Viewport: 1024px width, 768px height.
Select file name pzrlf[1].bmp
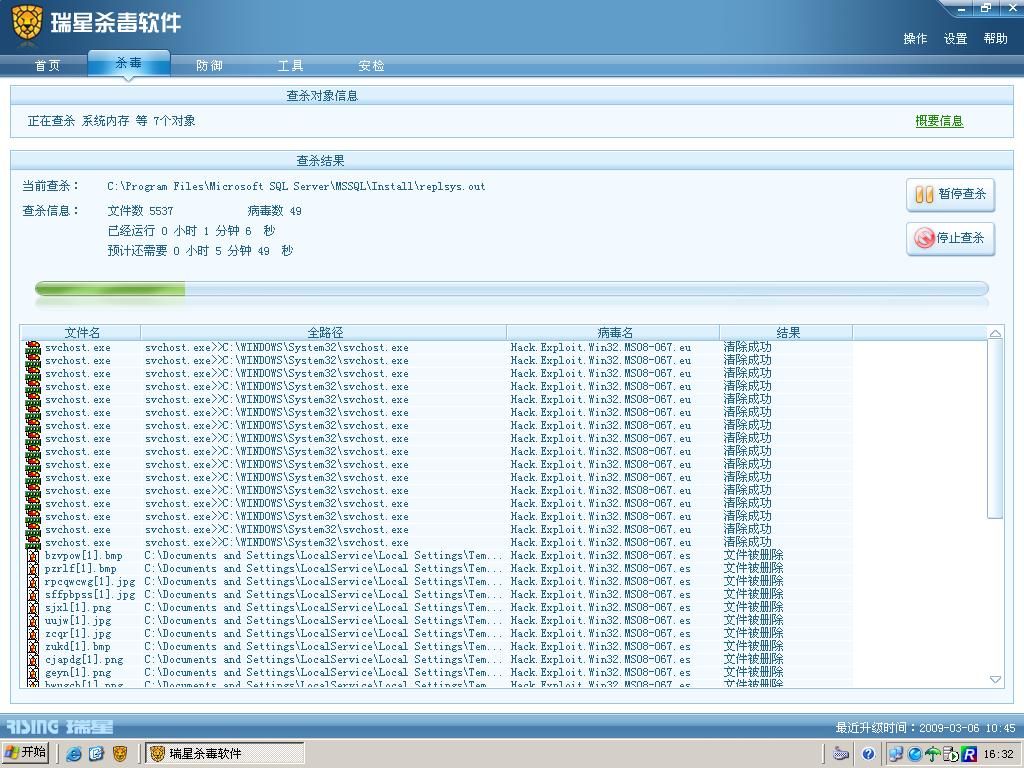[x=80, y=569]
